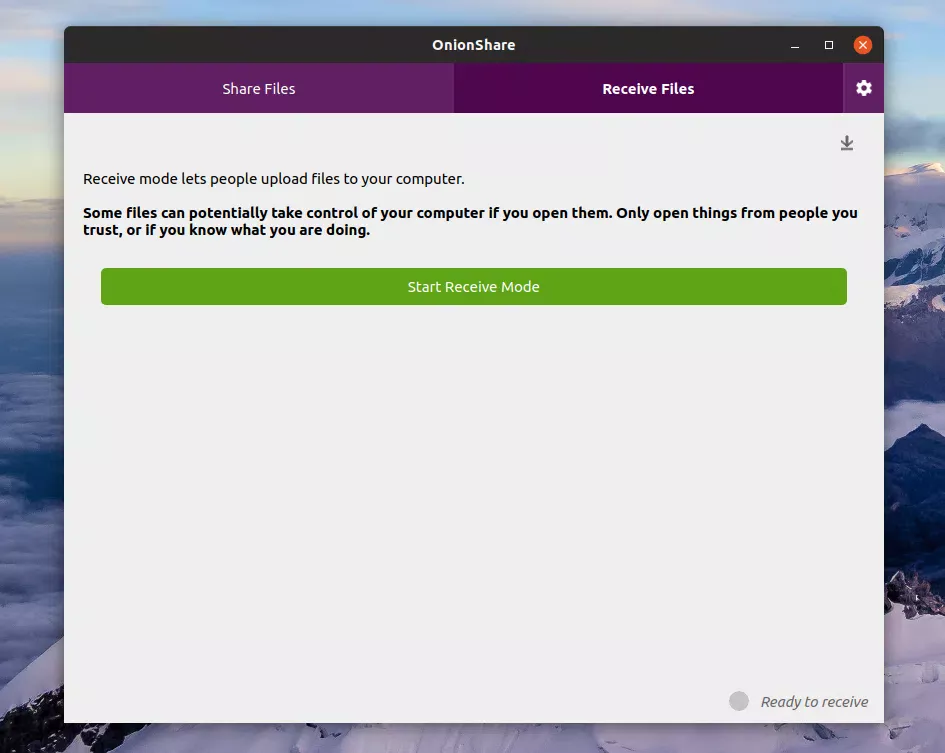Viewport: 945px width, 753px height.
Task: Select the Receive Files tab
Action: coord(648,89)
